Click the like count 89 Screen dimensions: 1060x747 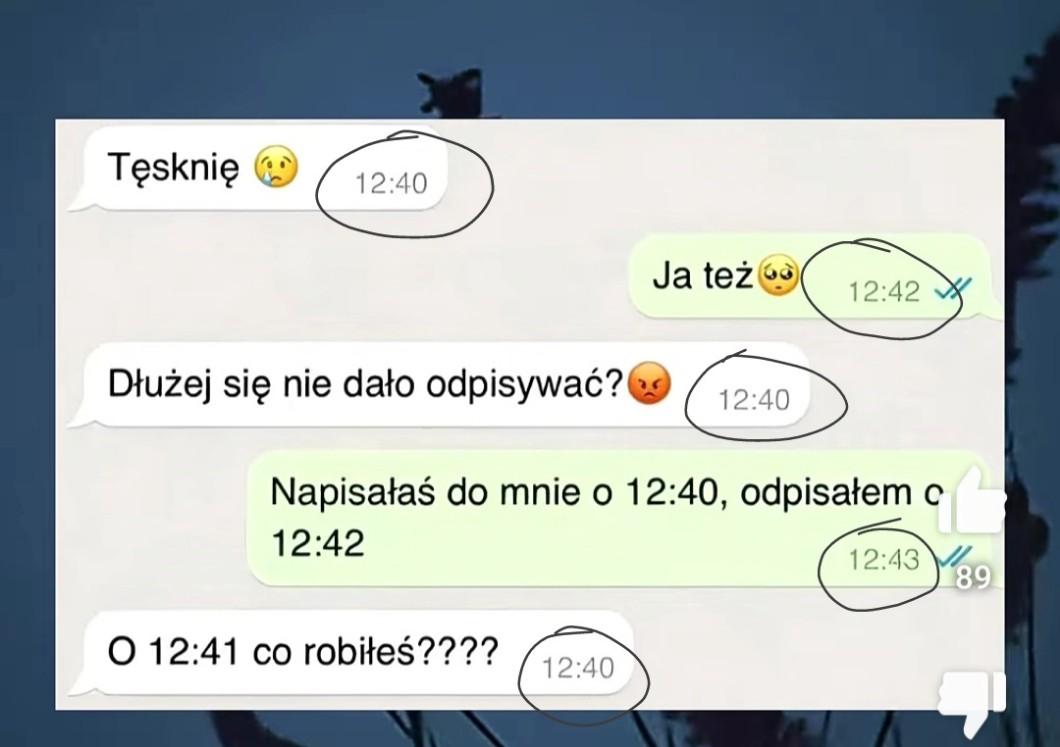tap(973, 577)
